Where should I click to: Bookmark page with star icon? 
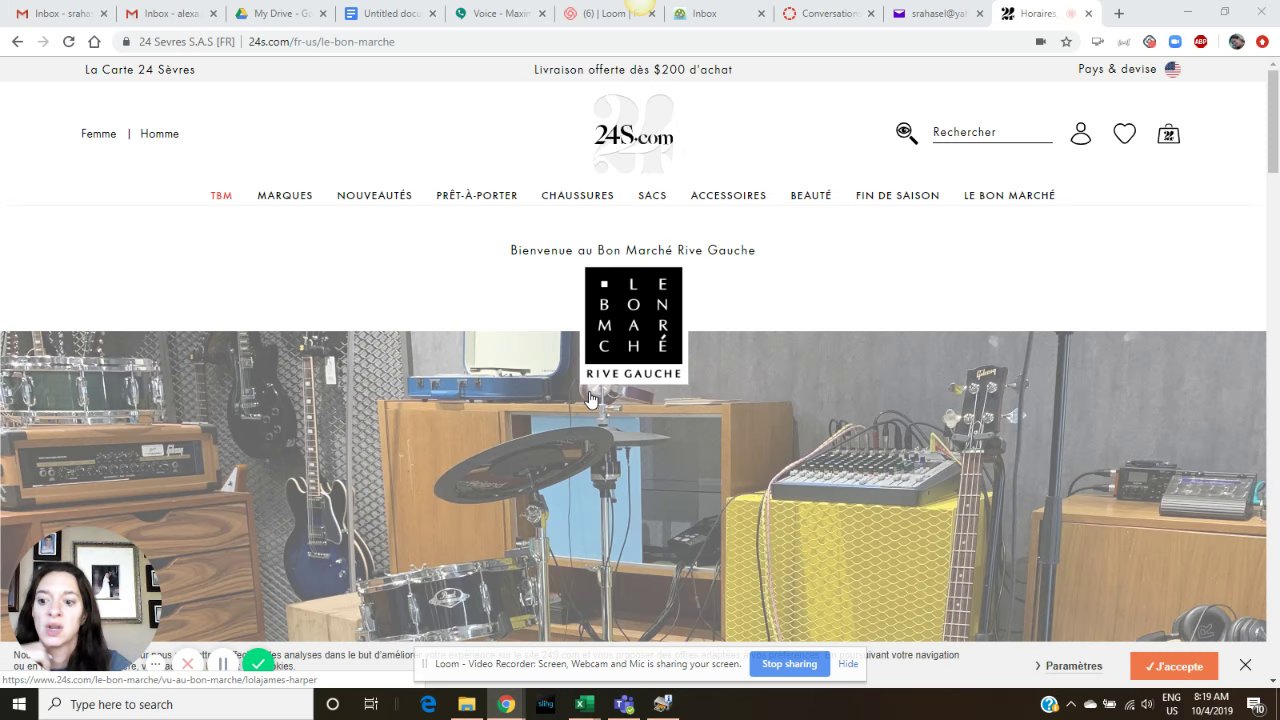pos(1066,42)
